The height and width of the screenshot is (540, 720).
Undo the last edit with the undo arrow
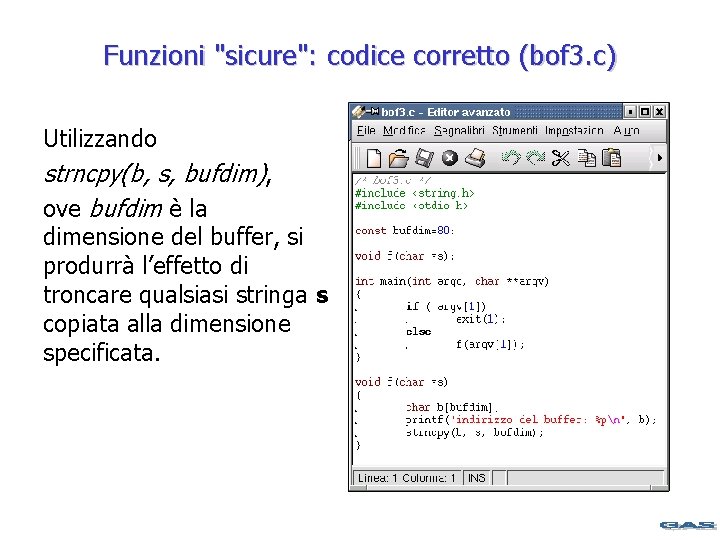(511, 158)
